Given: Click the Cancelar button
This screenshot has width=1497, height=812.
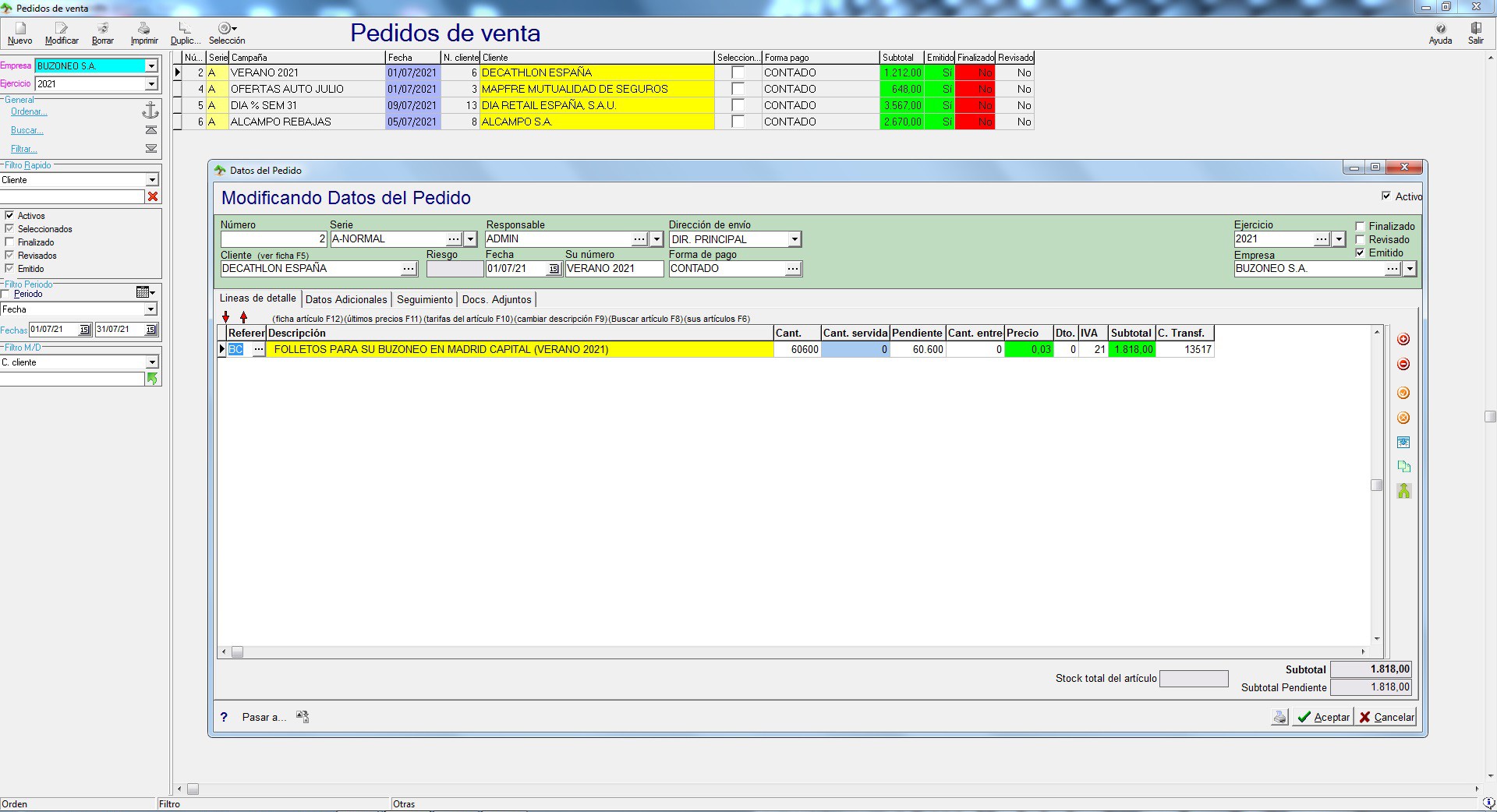Looking at the screenshot, I should point(1386,717).
